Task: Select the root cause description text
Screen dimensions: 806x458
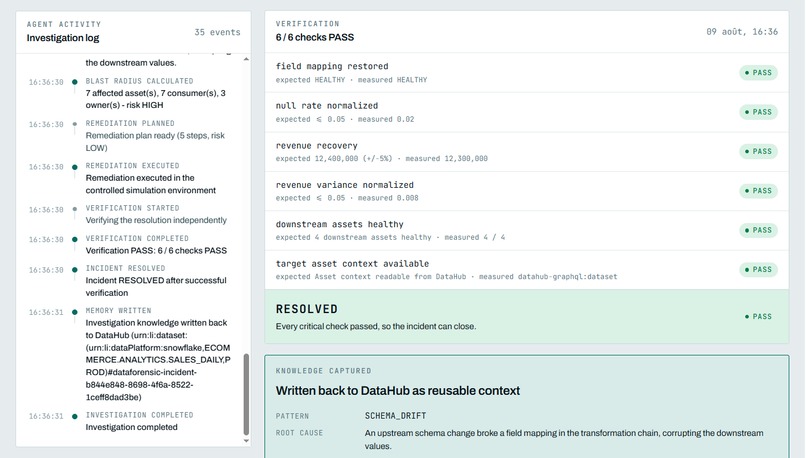Action: (564, 439)
